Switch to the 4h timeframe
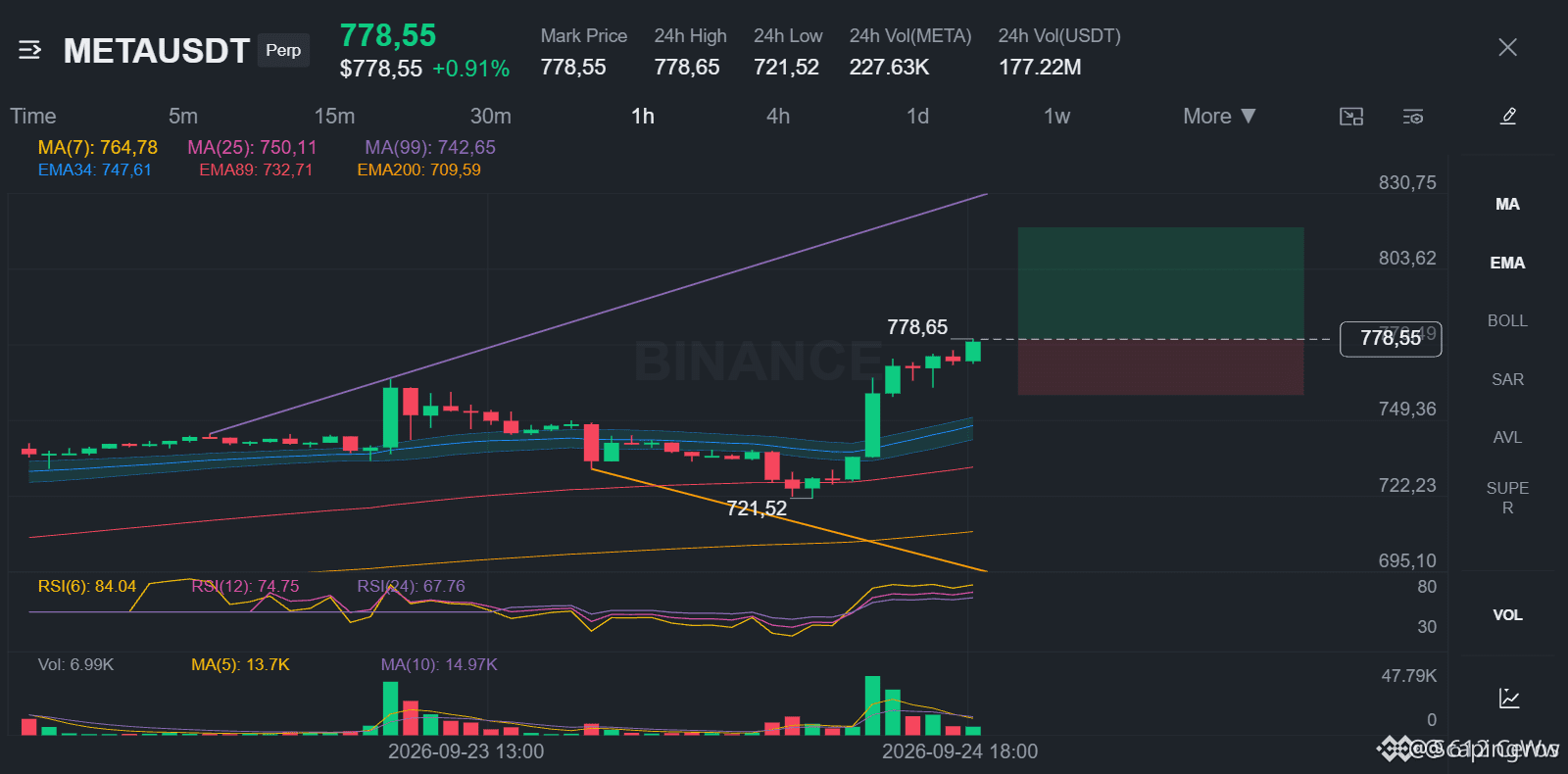Screen dimensions: 1568x774 coord(778,116)
